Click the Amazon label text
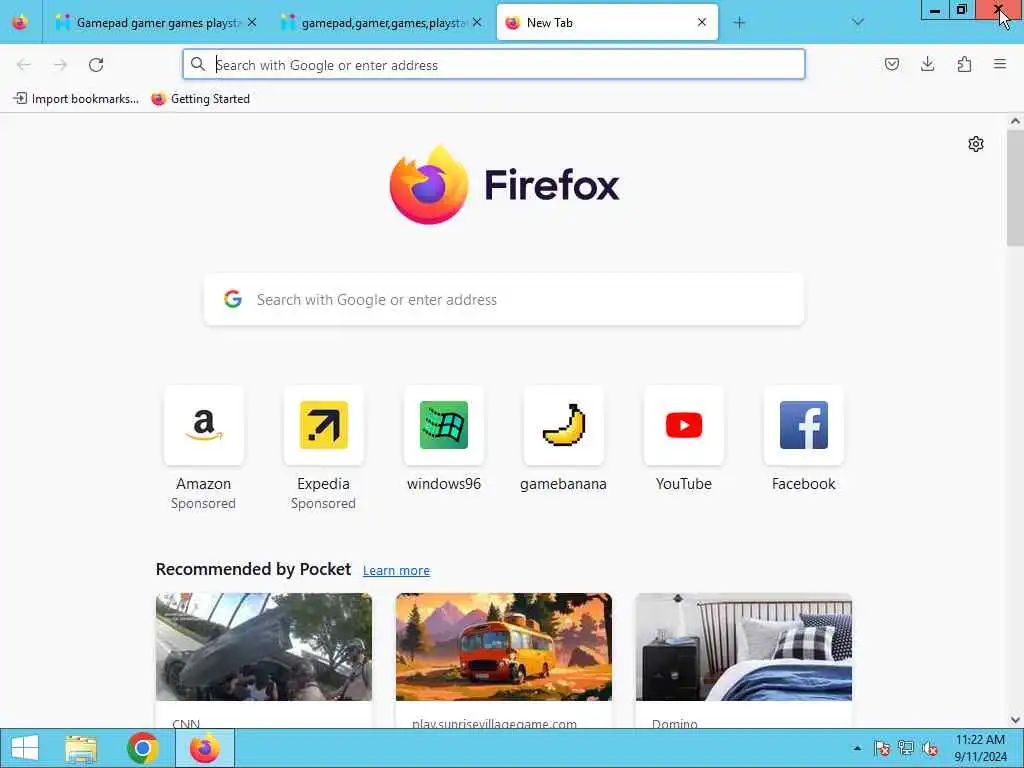The image size is (1024, 768). [x=204, y=484]
